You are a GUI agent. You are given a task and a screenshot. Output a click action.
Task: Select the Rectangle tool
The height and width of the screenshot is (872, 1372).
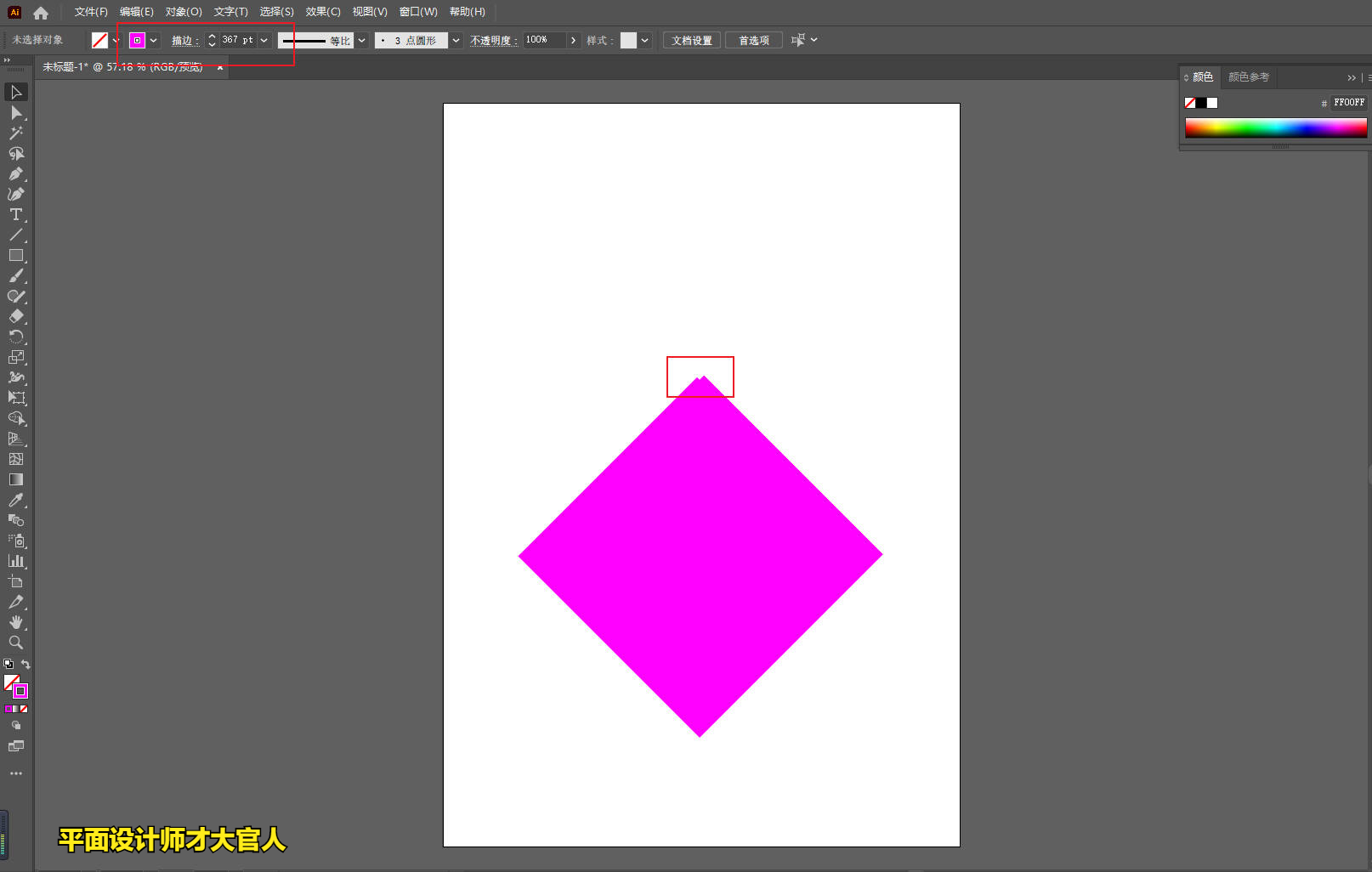coord(15,255)
